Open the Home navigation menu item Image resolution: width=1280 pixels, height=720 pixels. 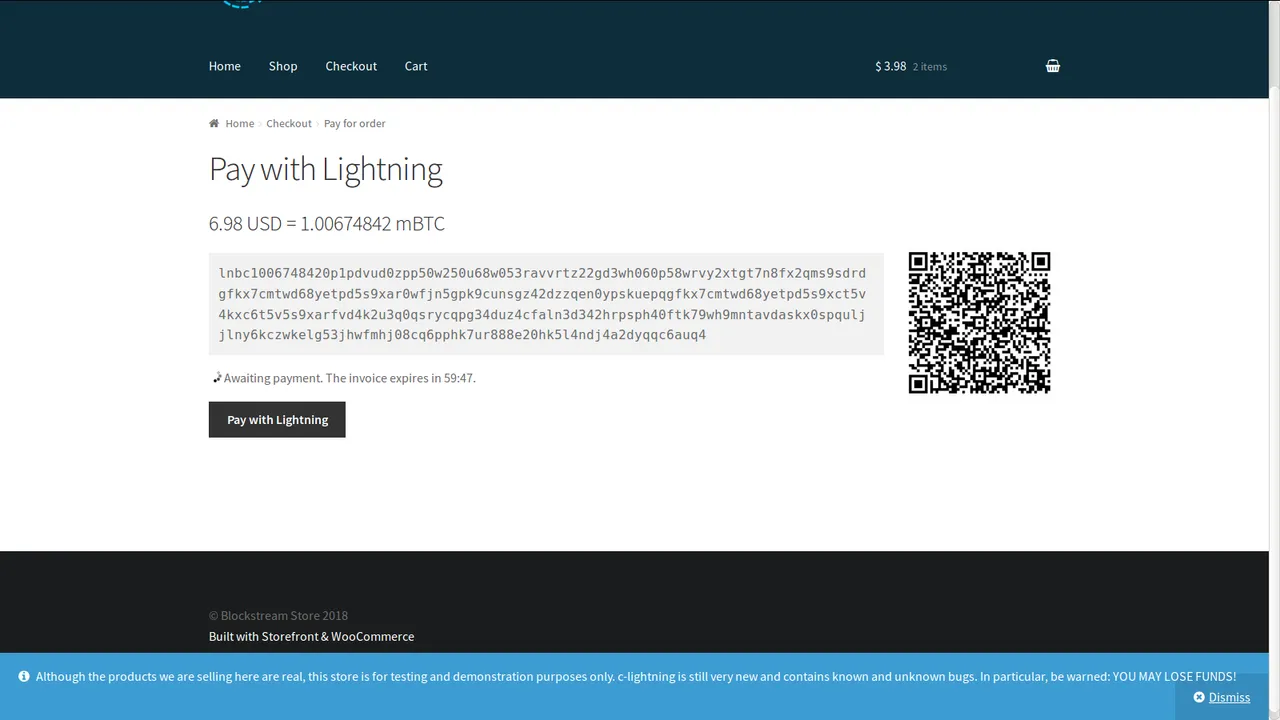(x=224, y=66)
